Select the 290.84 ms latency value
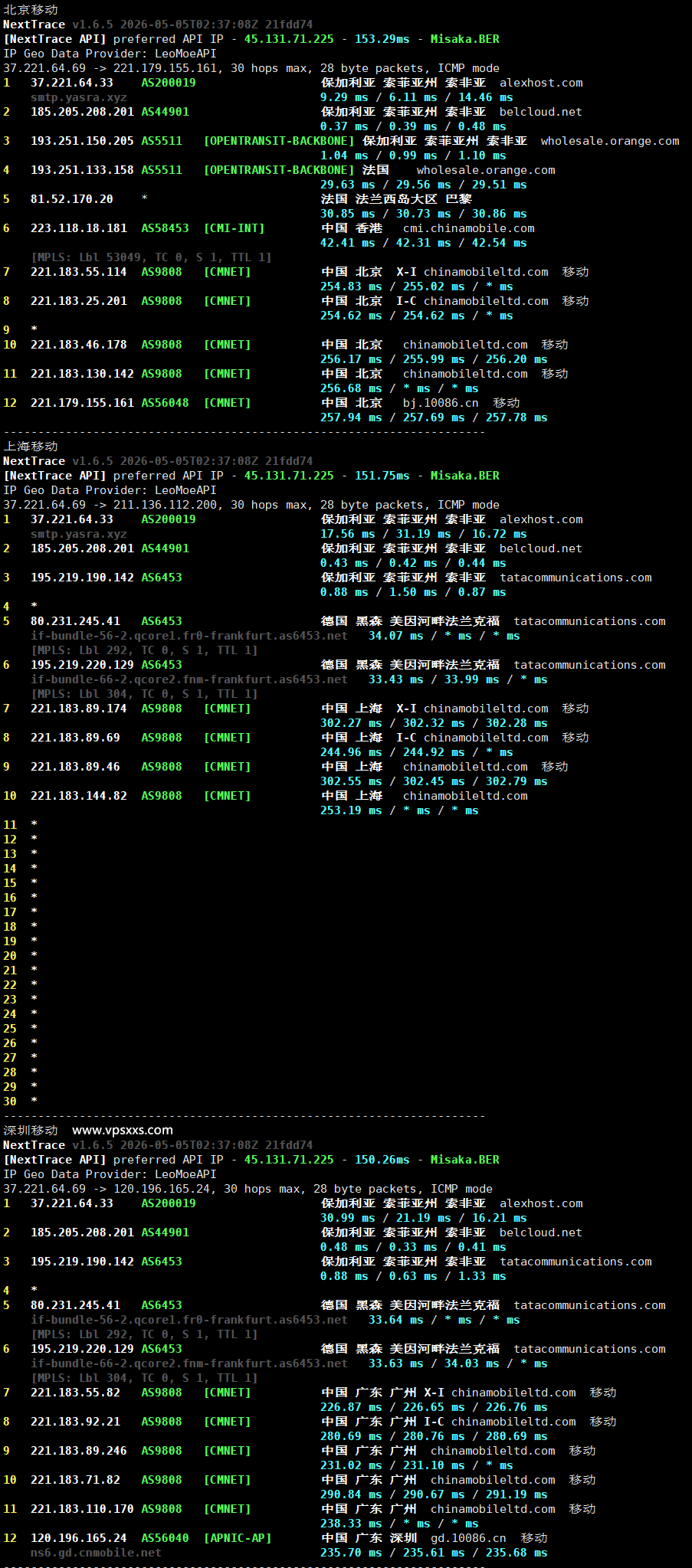692x1568 pixels. 351,1494
